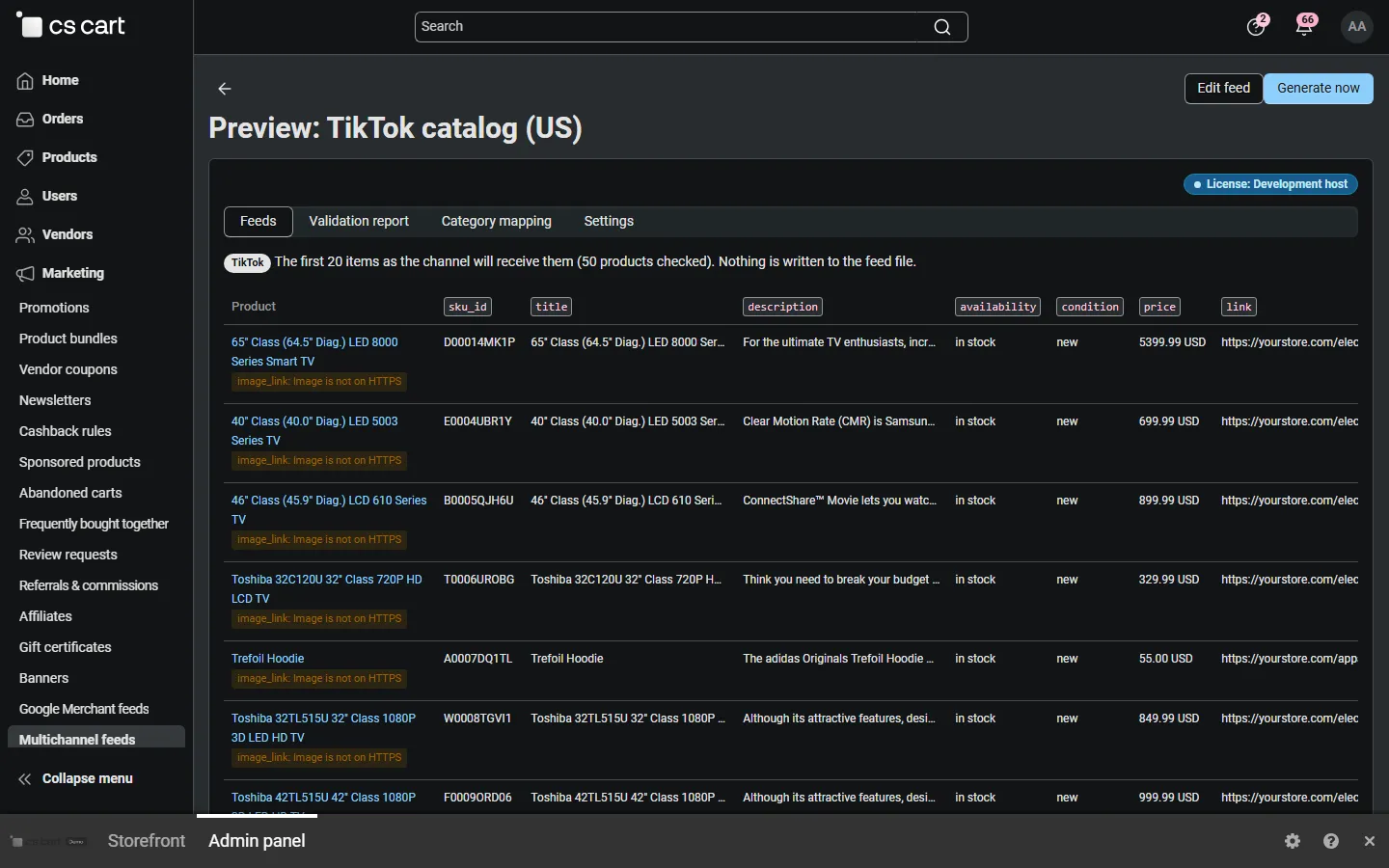This screenshot has width=1389, height=868.
Task: Open the Category mapping tab
Action: point(496,221)
